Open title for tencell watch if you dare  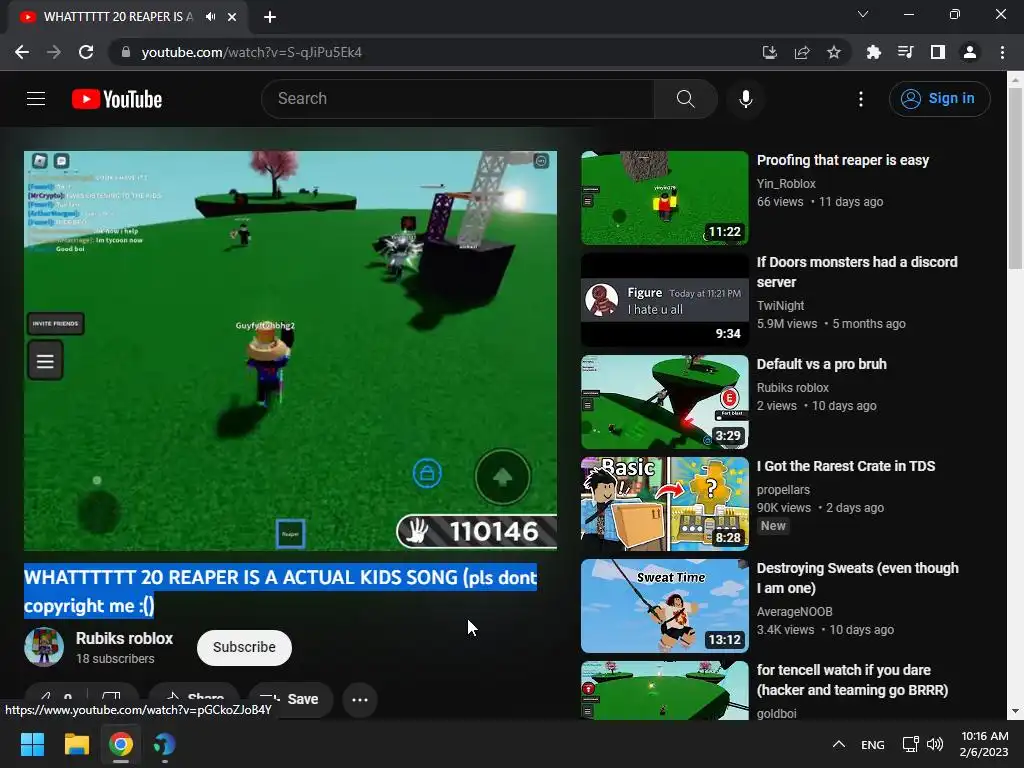pos(852,680)
